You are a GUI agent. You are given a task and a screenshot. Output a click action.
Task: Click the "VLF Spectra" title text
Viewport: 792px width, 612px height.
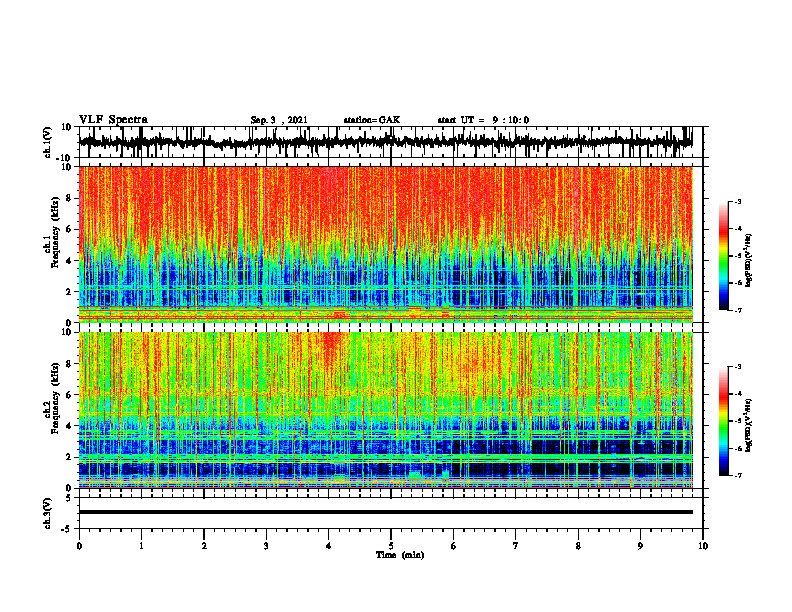(113, 120)
